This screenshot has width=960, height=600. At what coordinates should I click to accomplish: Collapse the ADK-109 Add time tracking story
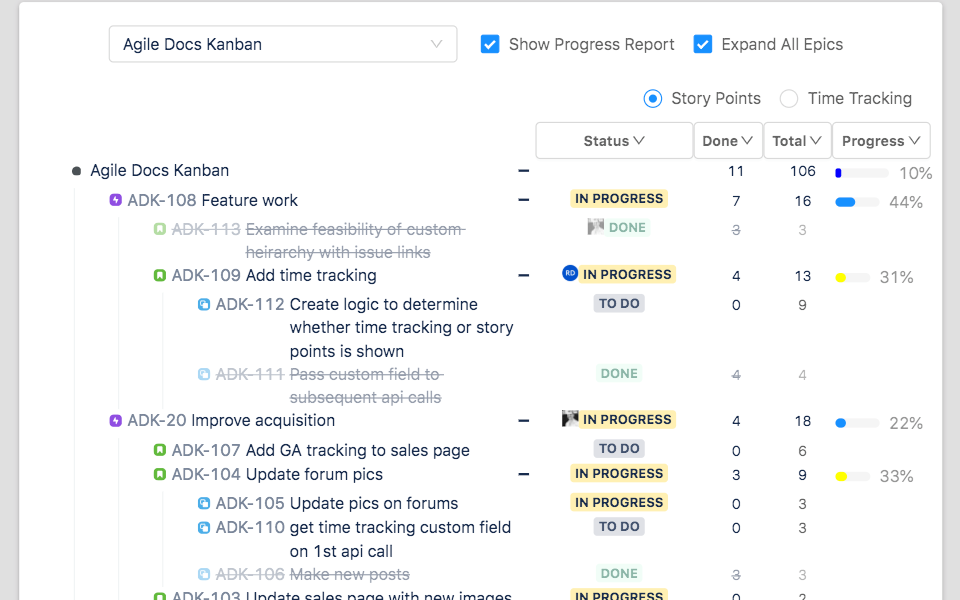pos(523,276)
